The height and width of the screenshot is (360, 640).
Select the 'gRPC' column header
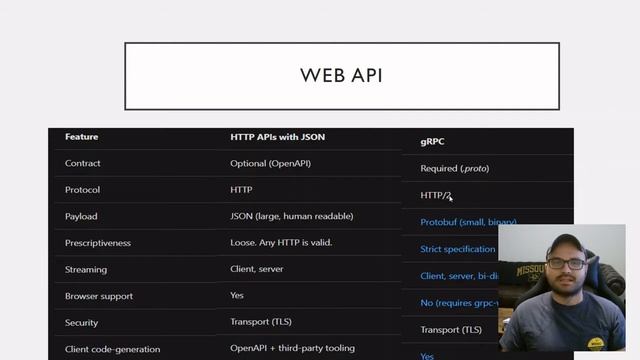pyautogui.click(x=432, y=142)
